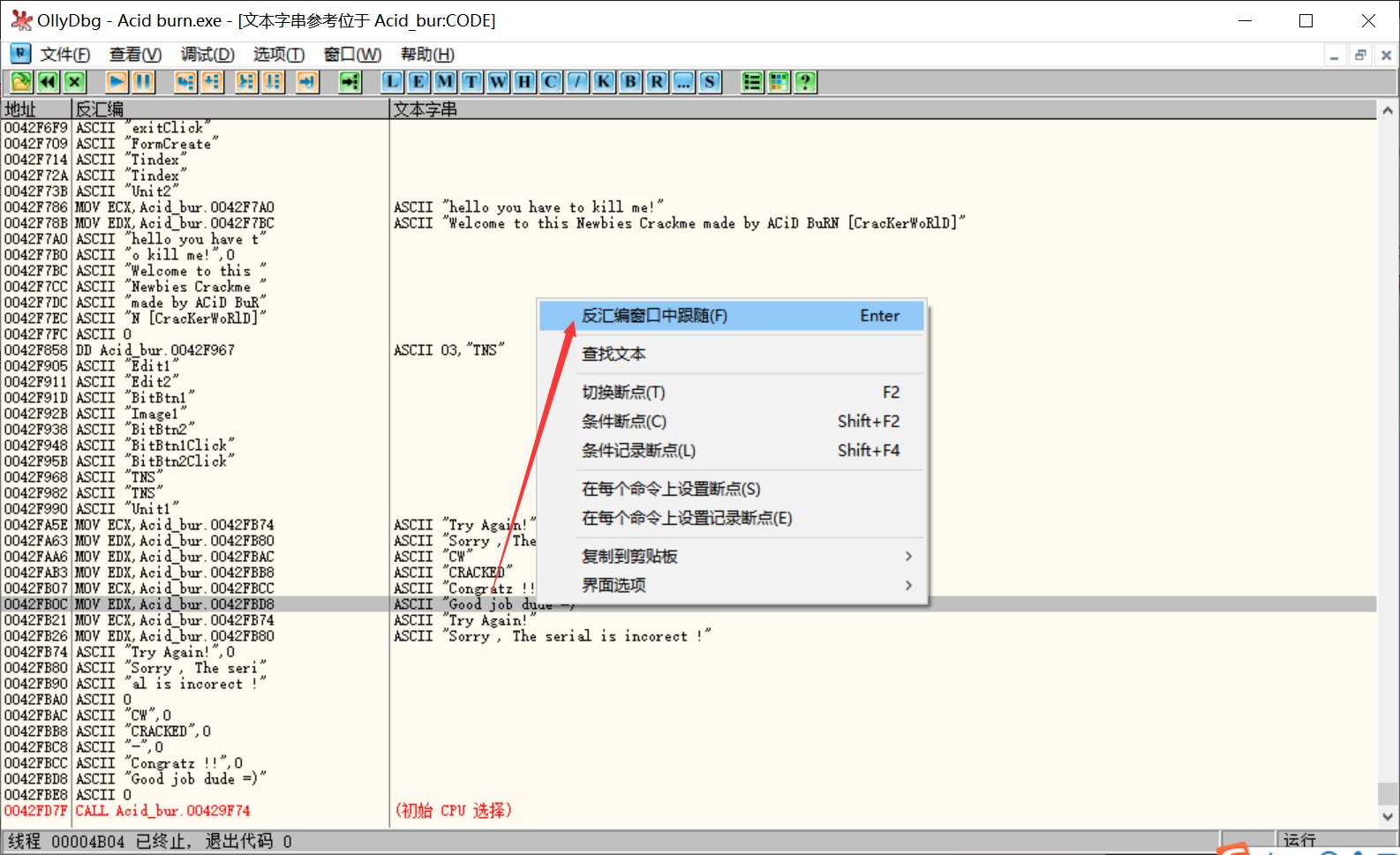Open CPU window via C icon
Viewport: 1400px width, 855px height.
pyautogui.click(x=551, y=82)
